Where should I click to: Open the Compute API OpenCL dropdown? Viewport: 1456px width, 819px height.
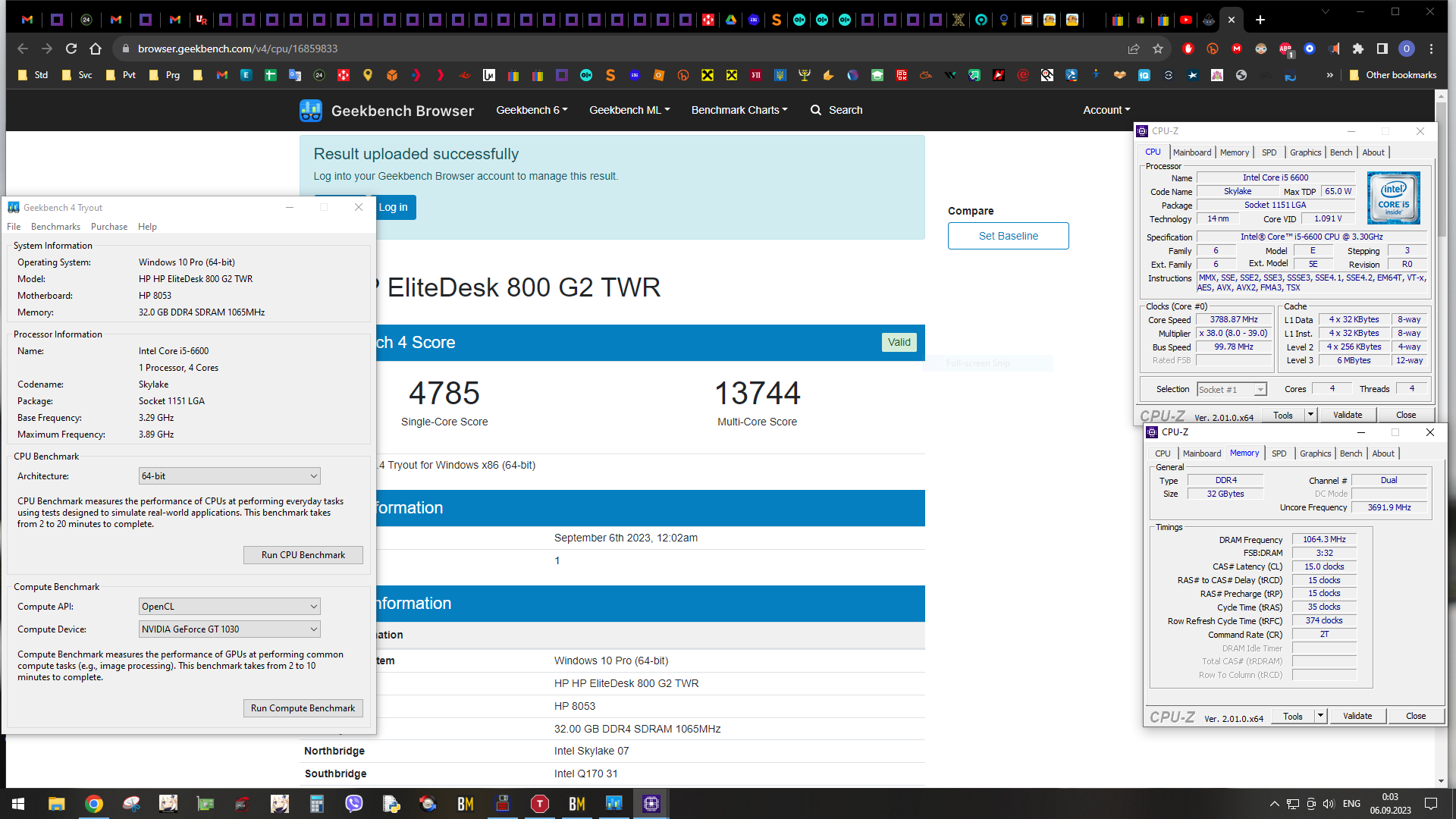(230, 607)
